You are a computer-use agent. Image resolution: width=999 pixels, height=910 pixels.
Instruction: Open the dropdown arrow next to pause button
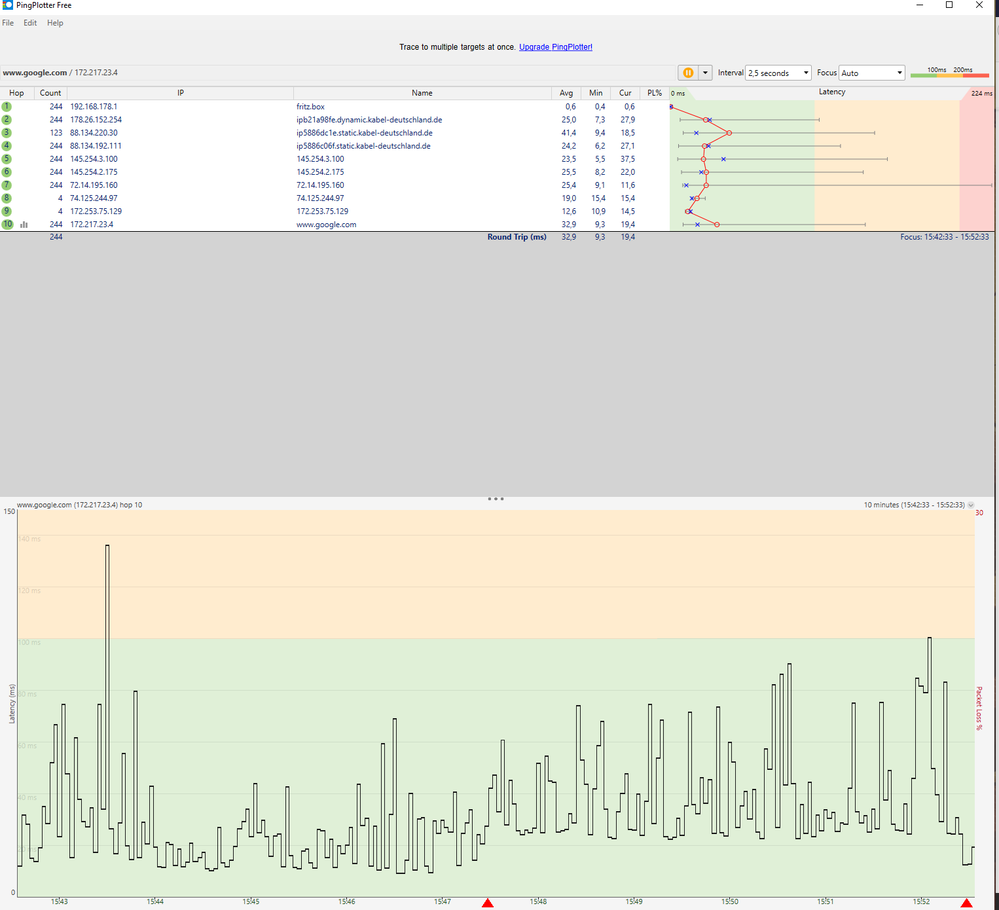tap(705, 73)
